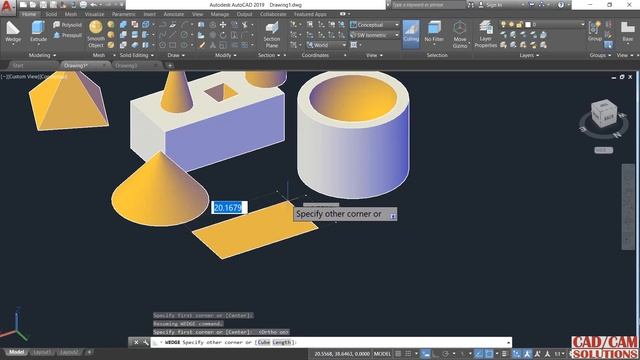640x360 pixels.
Task: Click the keyword search box
Action: pyautogui.click(x=428, y=5)
